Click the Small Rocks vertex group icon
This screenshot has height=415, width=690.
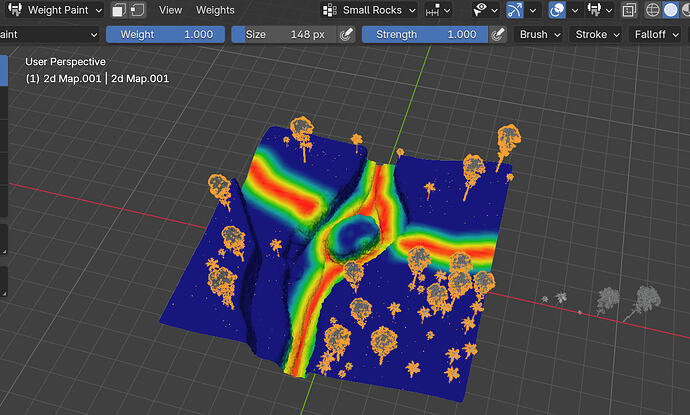pos(330,10)
